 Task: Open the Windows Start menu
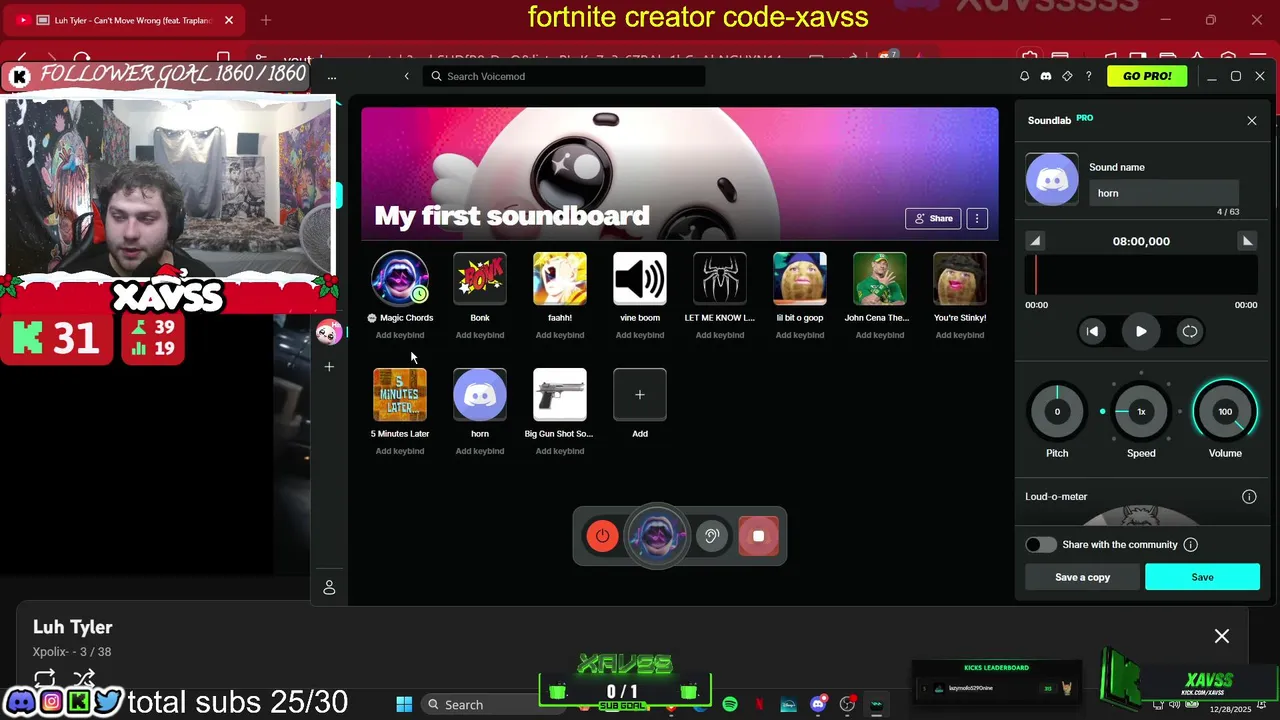coord(404,705)
